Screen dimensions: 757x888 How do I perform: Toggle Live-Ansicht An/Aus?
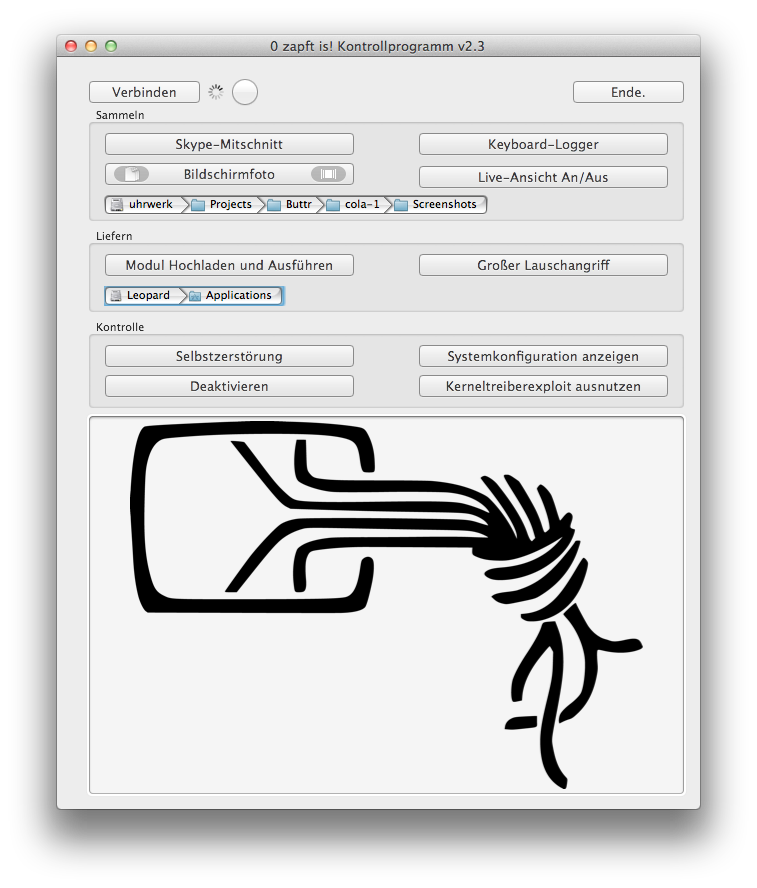pyautogui.click(x=543, y=177)
